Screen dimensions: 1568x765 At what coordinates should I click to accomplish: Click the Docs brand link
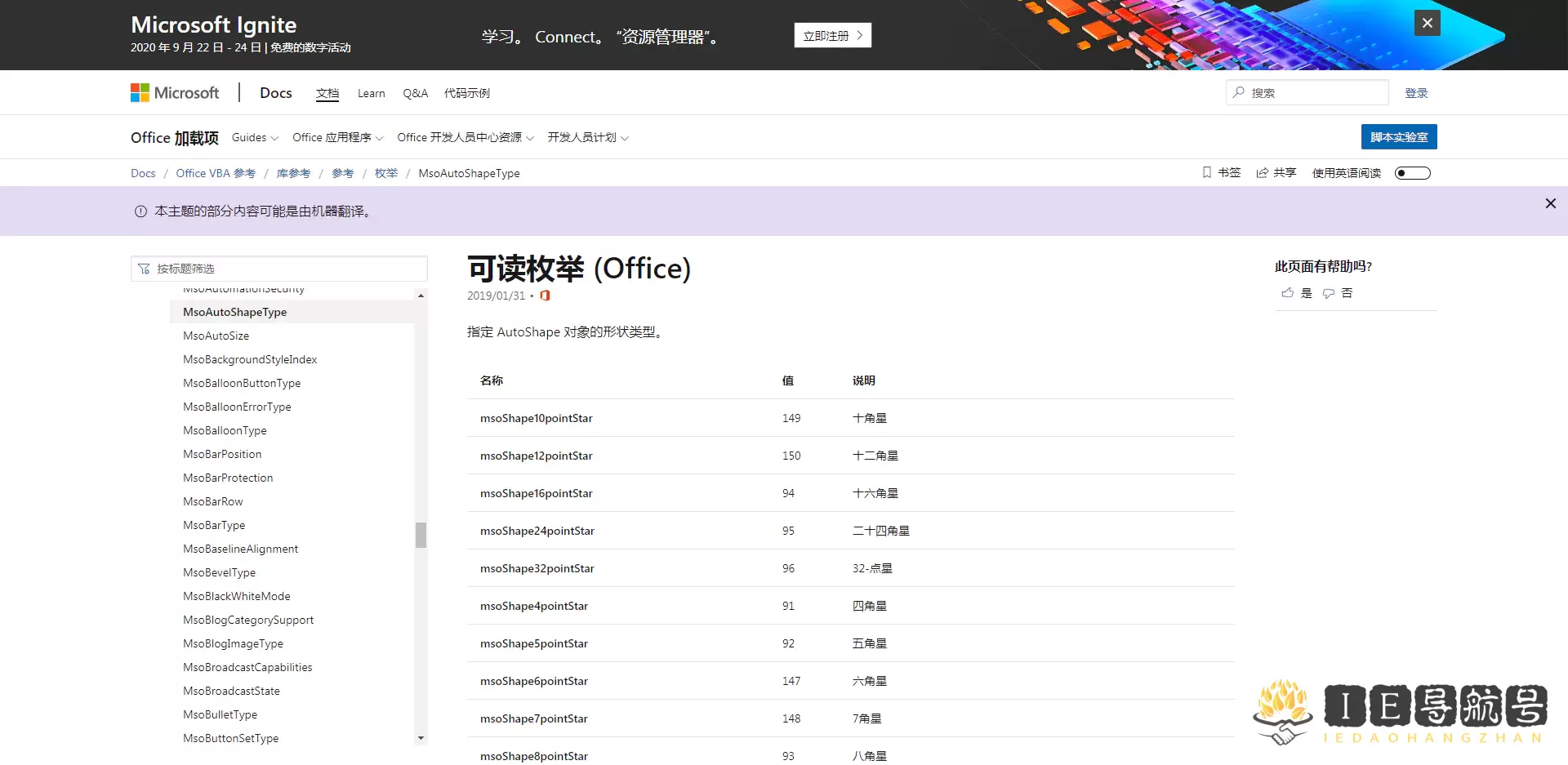click(276, 93)
